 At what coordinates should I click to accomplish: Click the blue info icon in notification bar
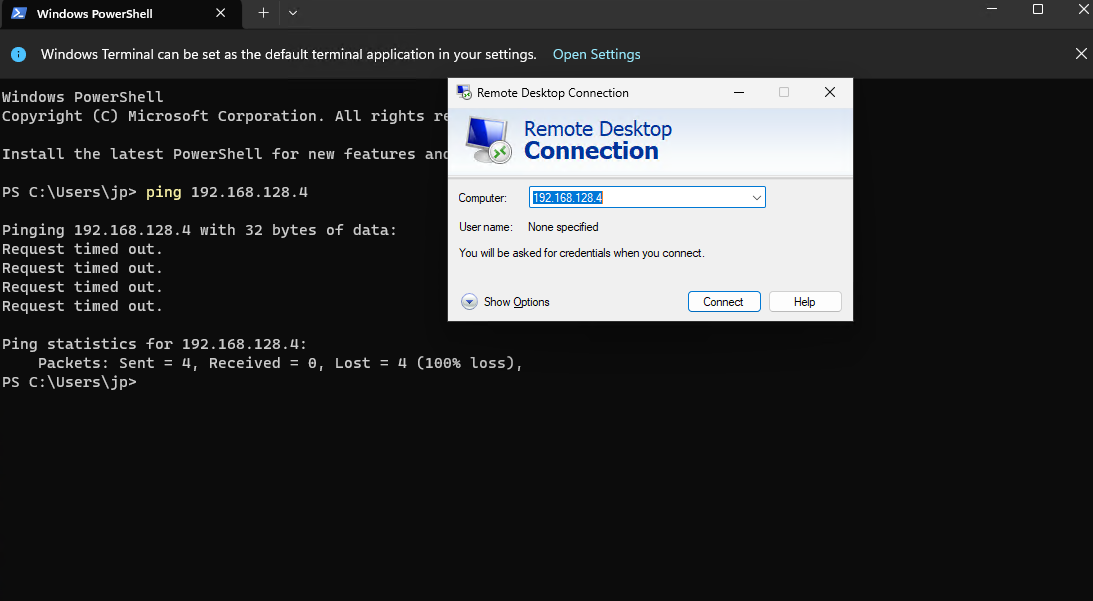point(19,54)
